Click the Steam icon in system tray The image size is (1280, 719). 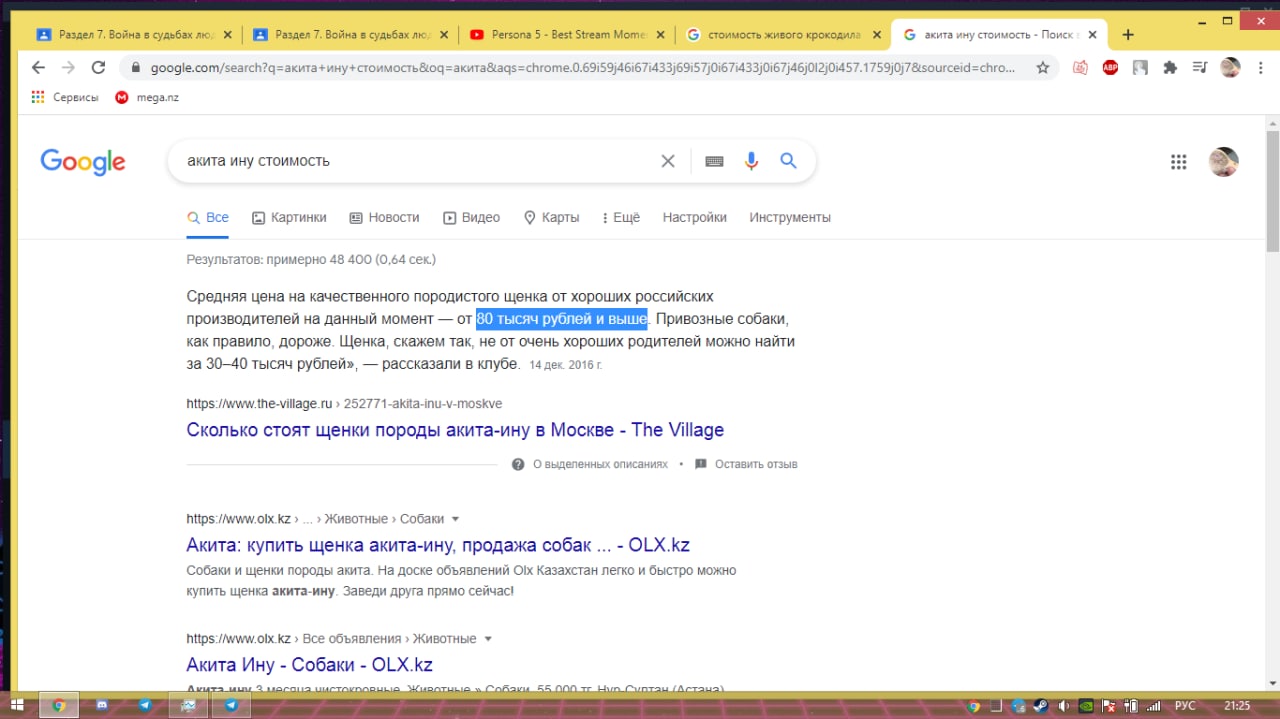coord(1040,705)
